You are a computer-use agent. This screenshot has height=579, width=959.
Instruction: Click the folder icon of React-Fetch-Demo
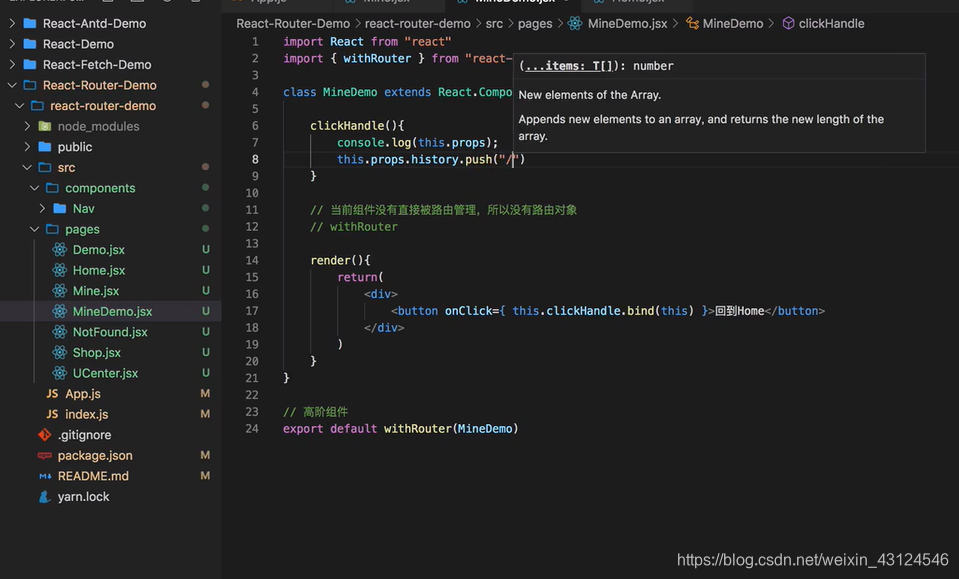(x=29, y=64)
